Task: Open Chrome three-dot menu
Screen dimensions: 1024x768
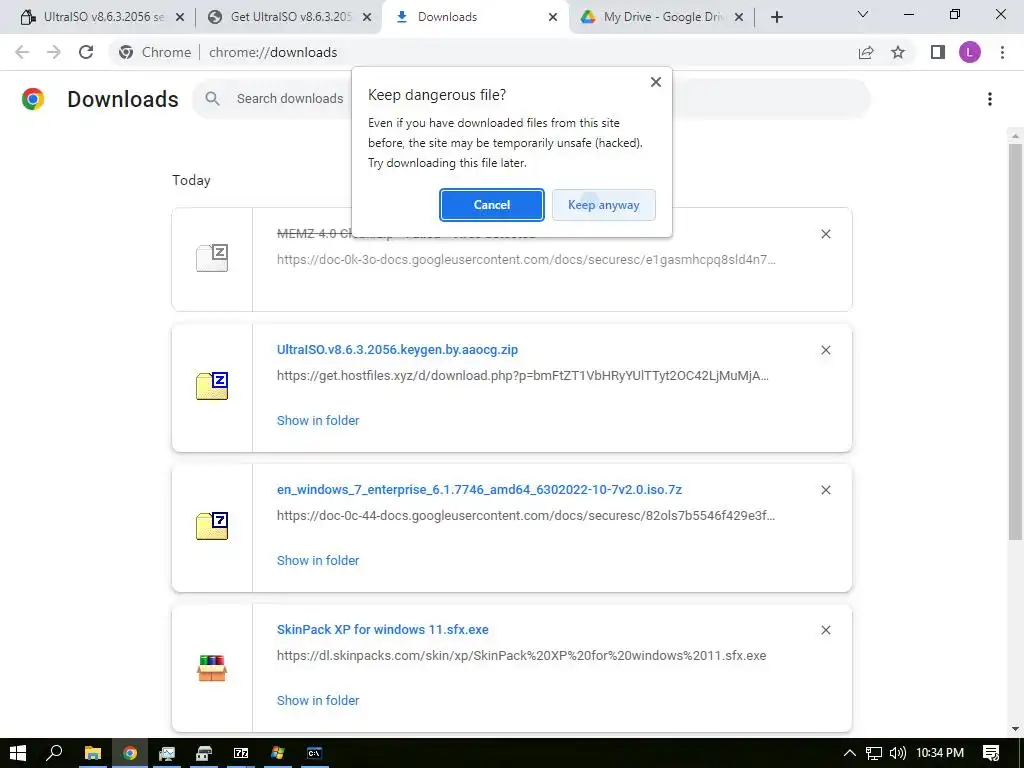Action: tap(1002, 52)
